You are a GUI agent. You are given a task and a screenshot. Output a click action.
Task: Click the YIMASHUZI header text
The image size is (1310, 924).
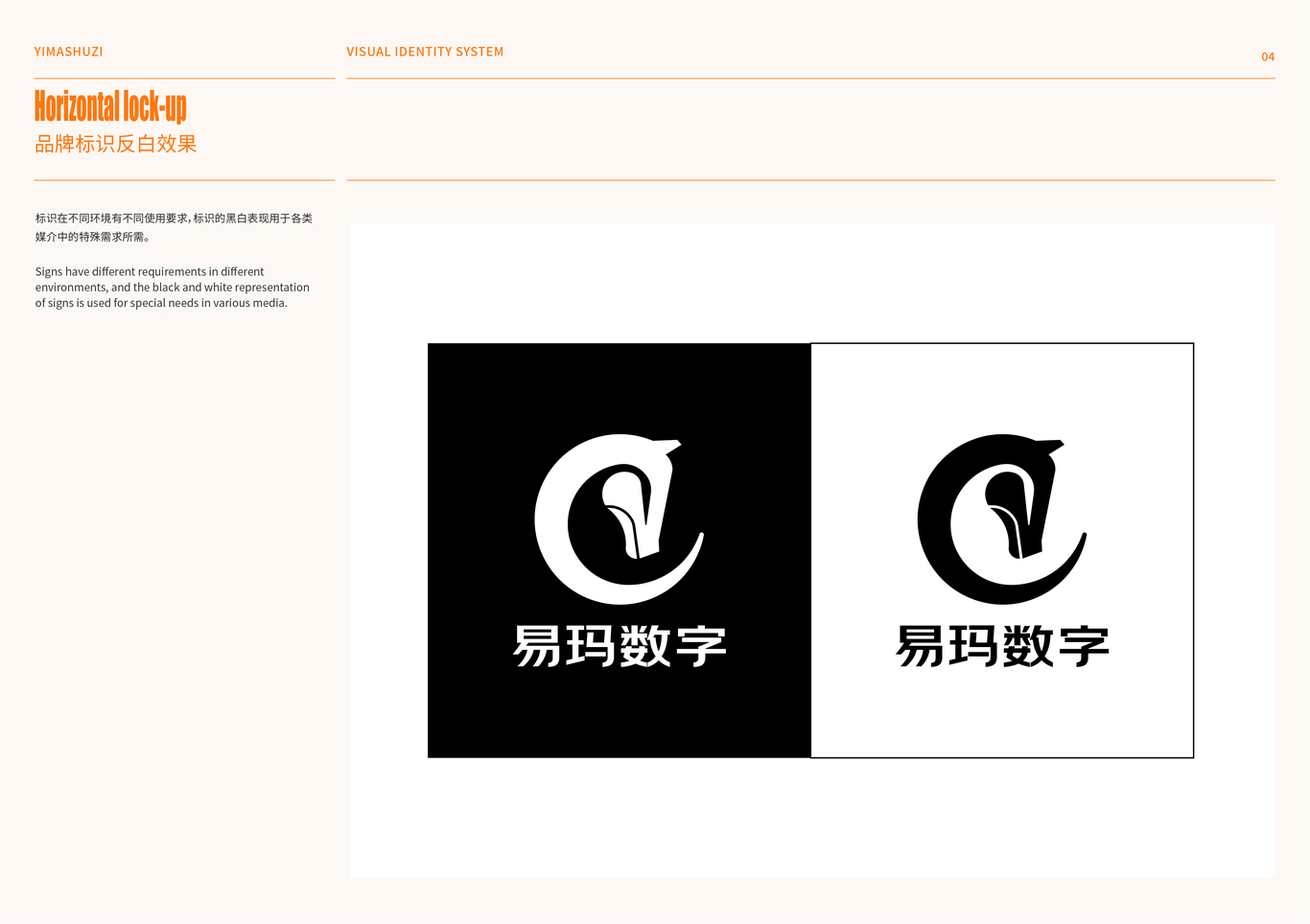(x=68, y=52)
